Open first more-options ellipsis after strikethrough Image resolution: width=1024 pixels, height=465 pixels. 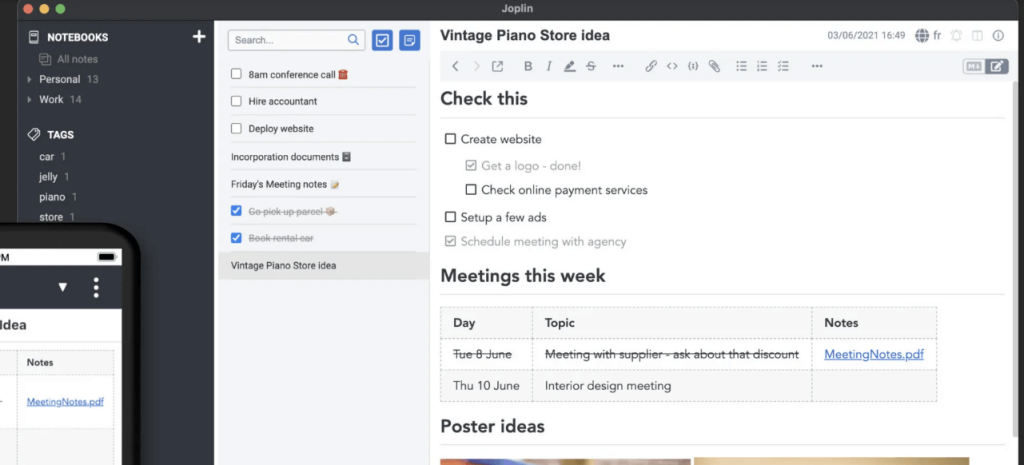point(618,66)
